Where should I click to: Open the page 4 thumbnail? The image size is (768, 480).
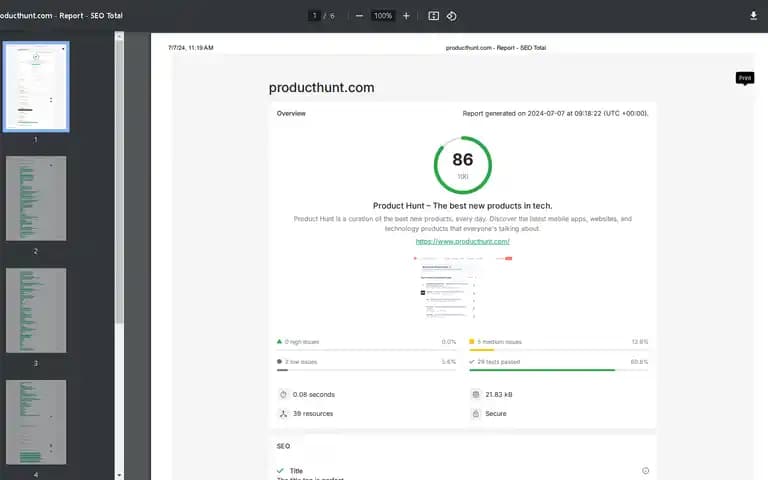point(36,422)
